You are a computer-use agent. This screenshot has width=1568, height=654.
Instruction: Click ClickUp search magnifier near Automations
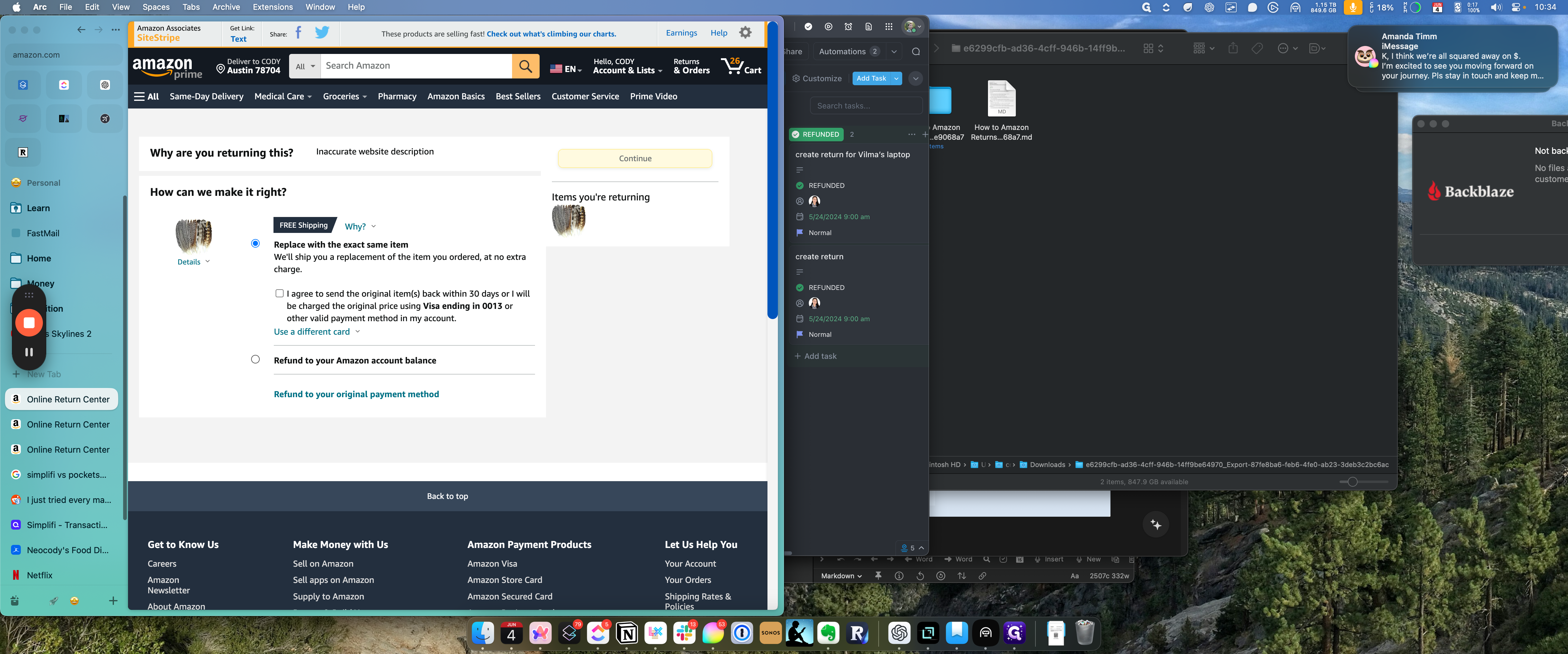[x=915, y=52]
